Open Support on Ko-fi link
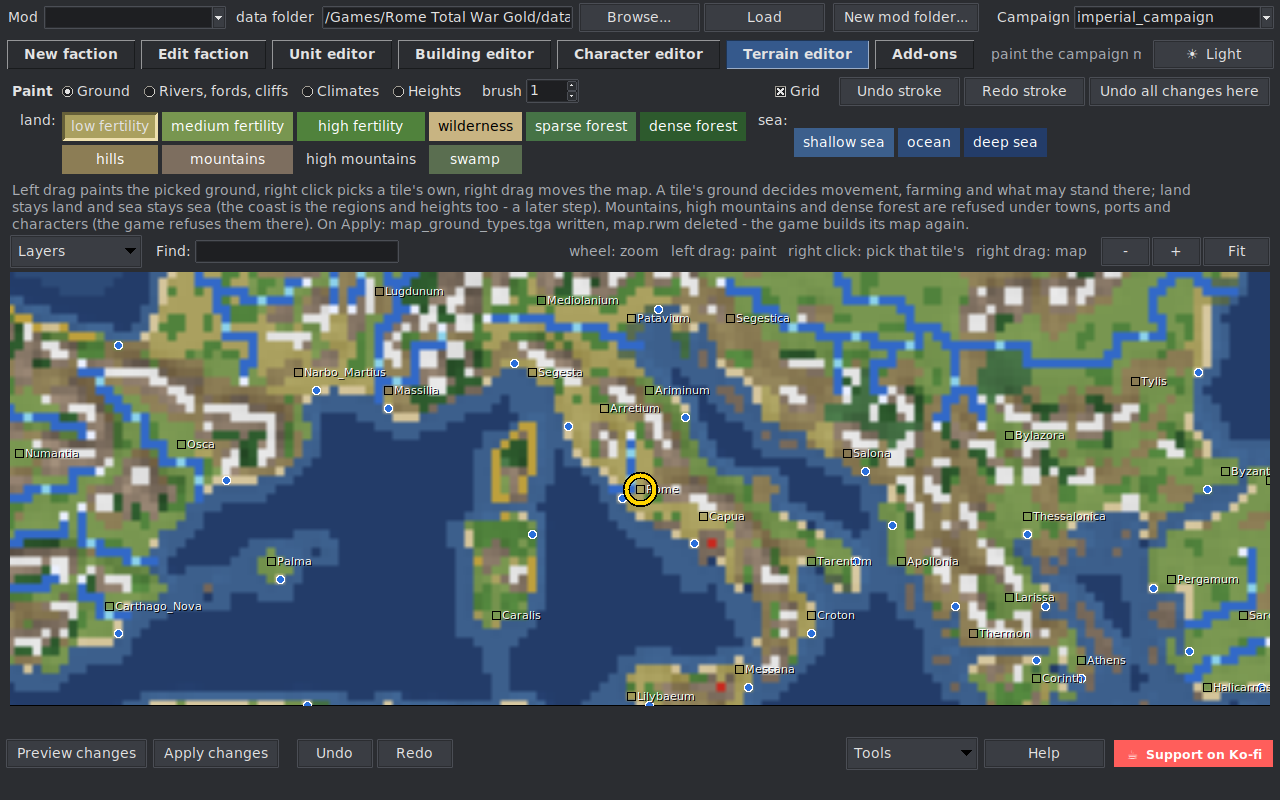Image resolution: width=1280 pixels, height=800 pixels. click(x=1193, y=754)
